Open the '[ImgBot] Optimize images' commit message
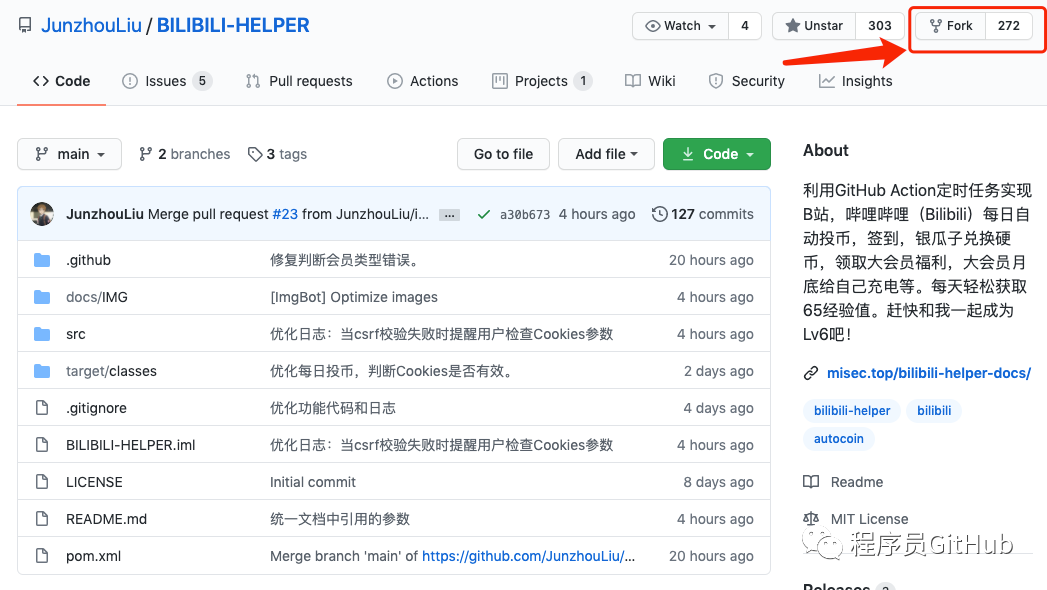The width and height of the screenshot is (1047, 590). (354, 297)
